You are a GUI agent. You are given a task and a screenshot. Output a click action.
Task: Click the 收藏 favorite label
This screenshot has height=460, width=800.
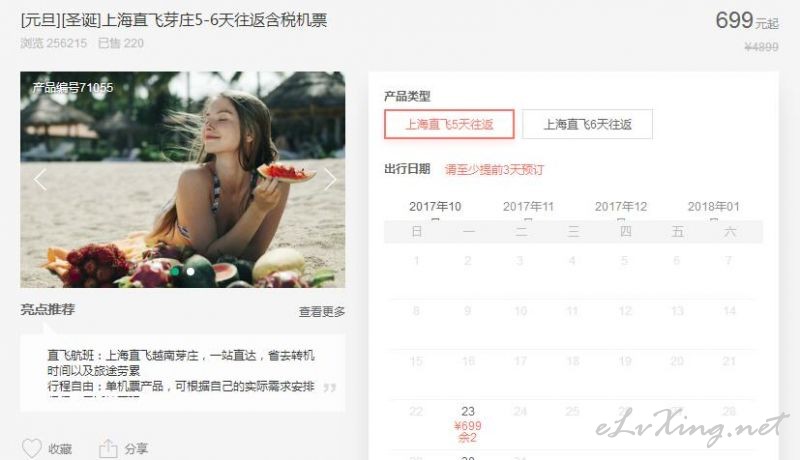coord(60,449)
